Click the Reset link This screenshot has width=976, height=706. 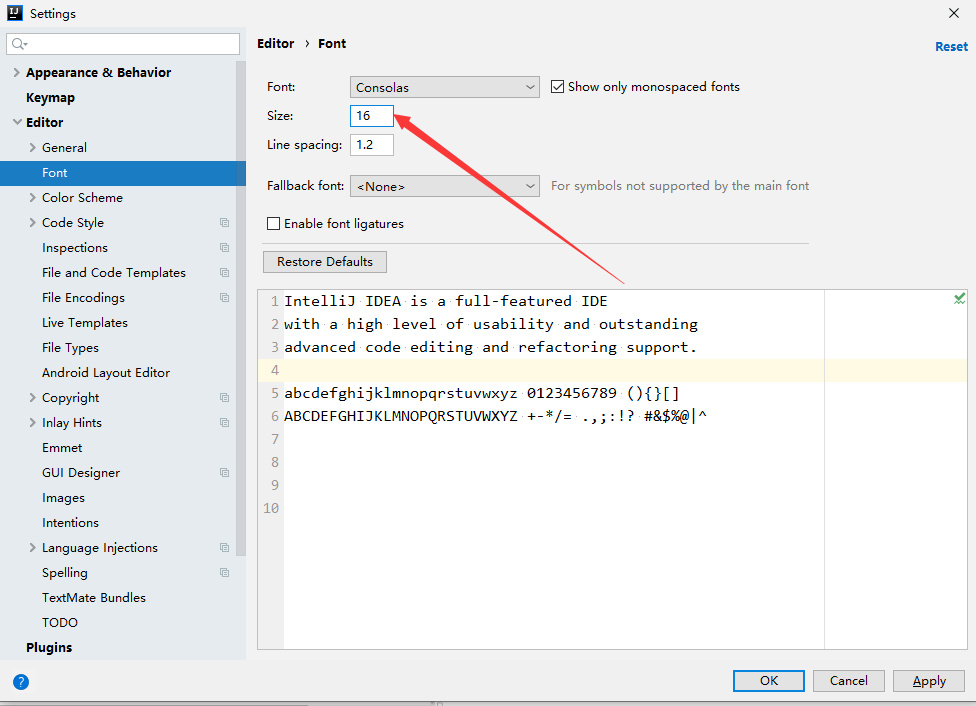[951, 47]
